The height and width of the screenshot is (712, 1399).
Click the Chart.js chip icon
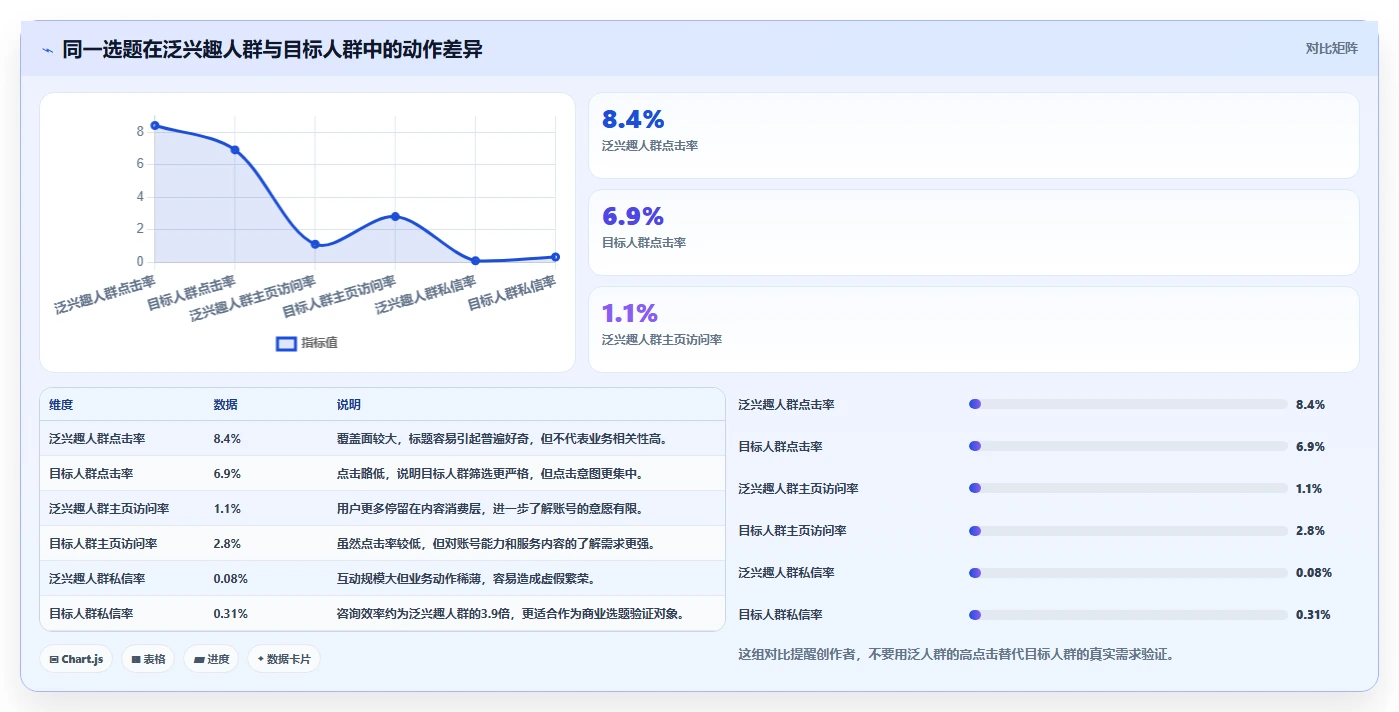point(54,660)
